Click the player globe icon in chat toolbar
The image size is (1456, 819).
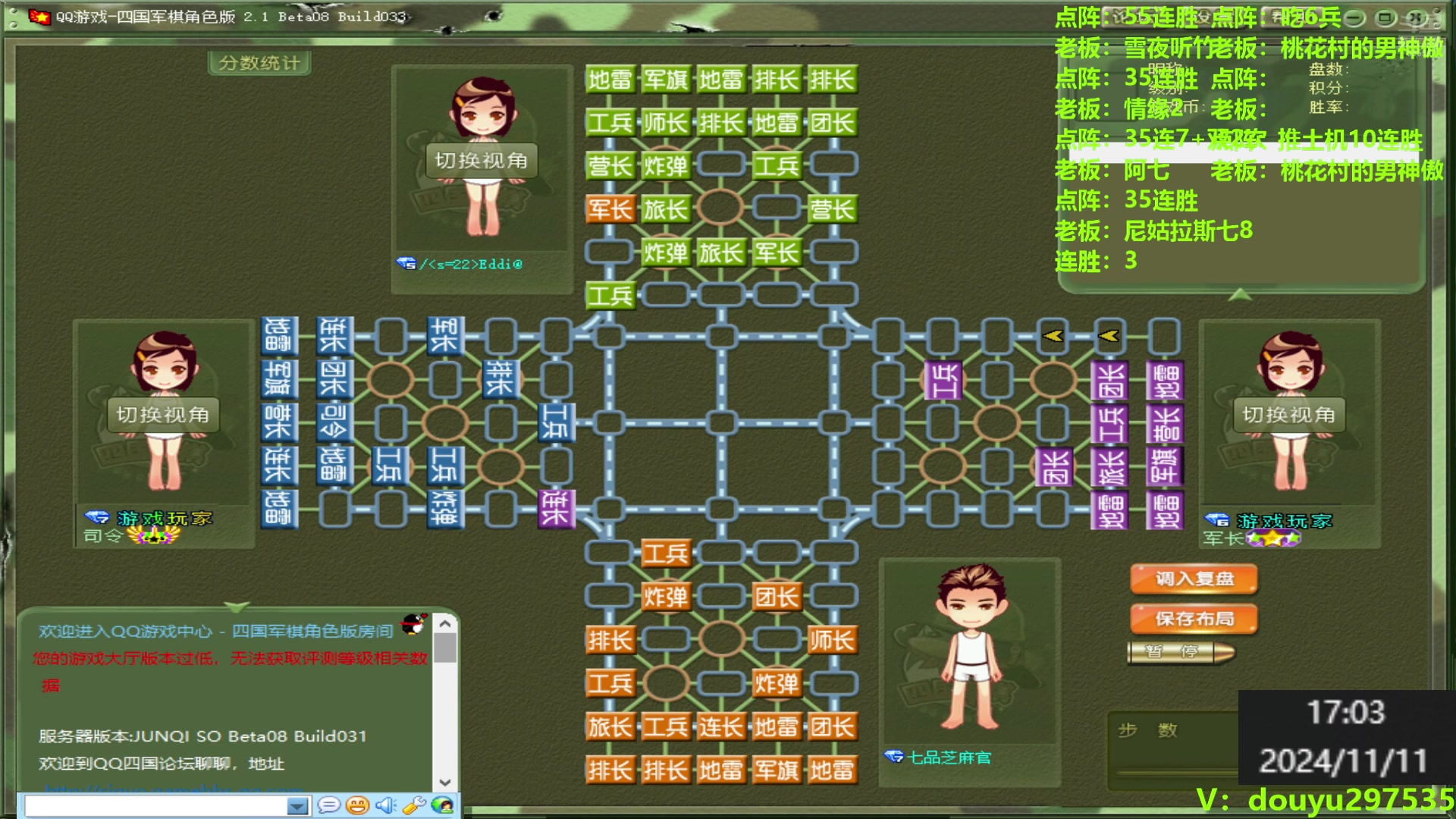coord(442,805)
